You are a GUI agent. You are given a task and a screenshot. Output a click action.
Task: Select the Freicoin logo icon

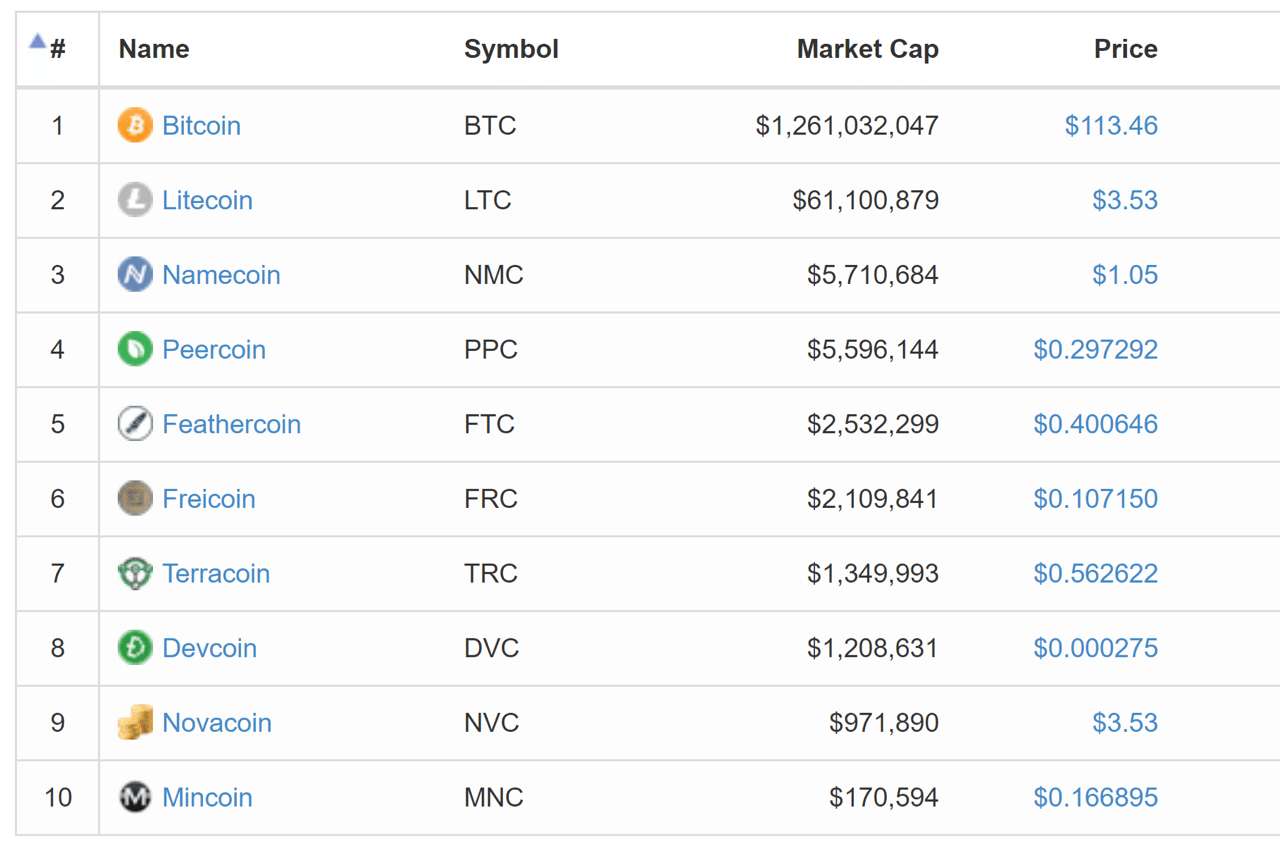pyautogui.click(x=134, y=498)
